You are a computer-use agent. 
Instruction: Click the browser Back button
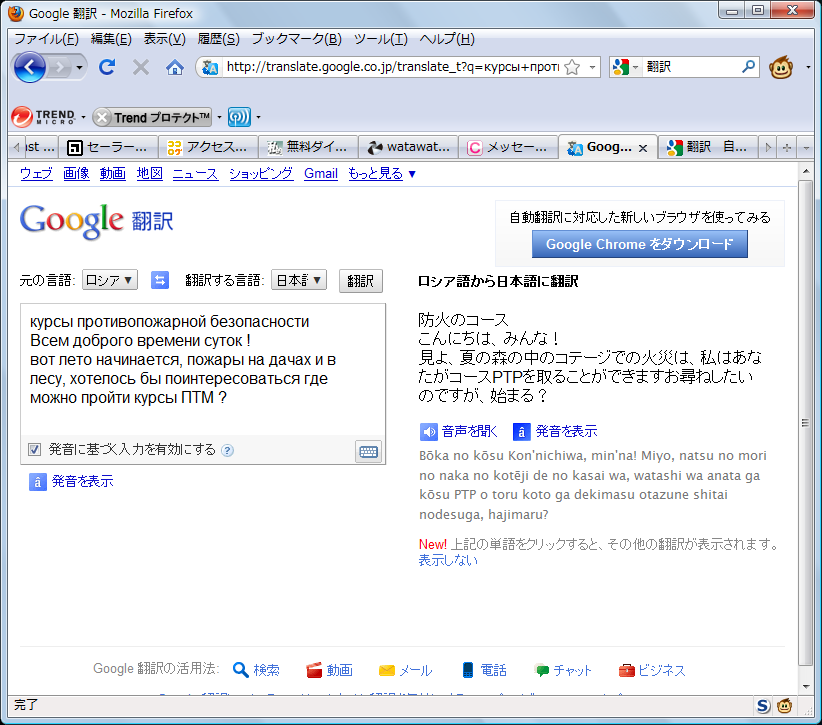pyautogui.click(x=30, y=67)
